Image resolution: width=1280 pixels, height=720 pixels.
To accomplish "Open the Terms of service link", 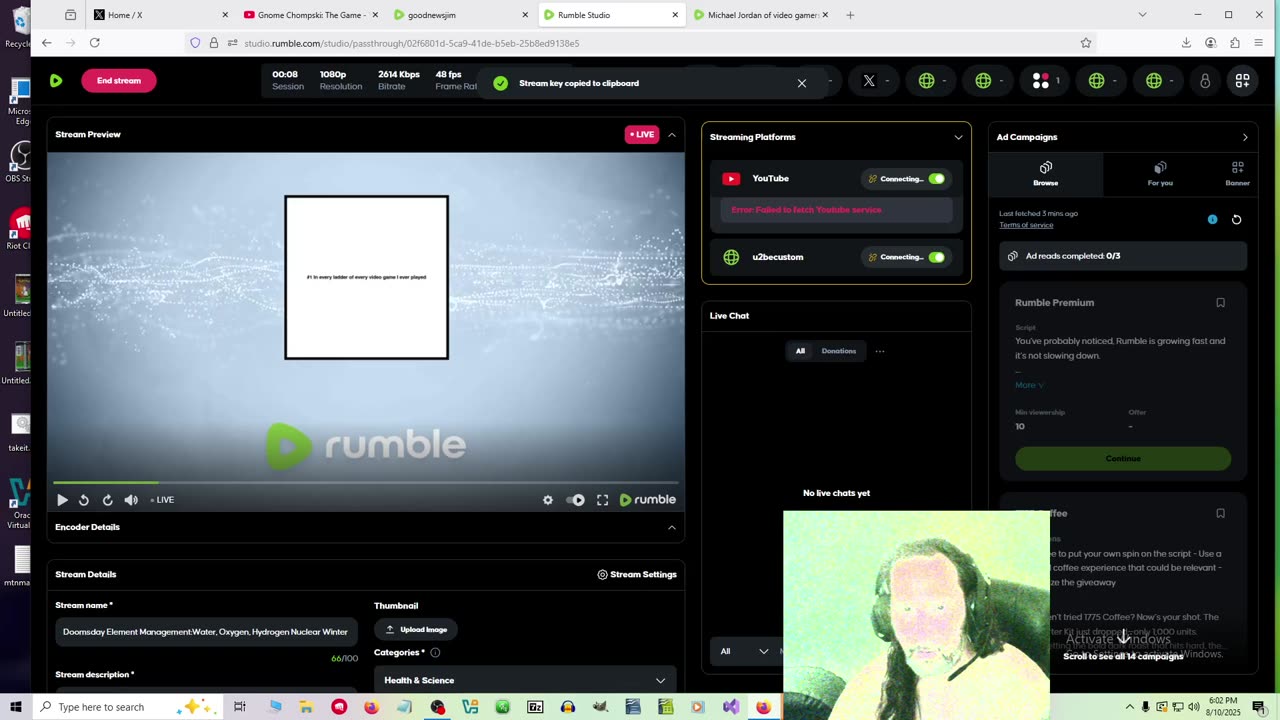I will (1026, 225).
